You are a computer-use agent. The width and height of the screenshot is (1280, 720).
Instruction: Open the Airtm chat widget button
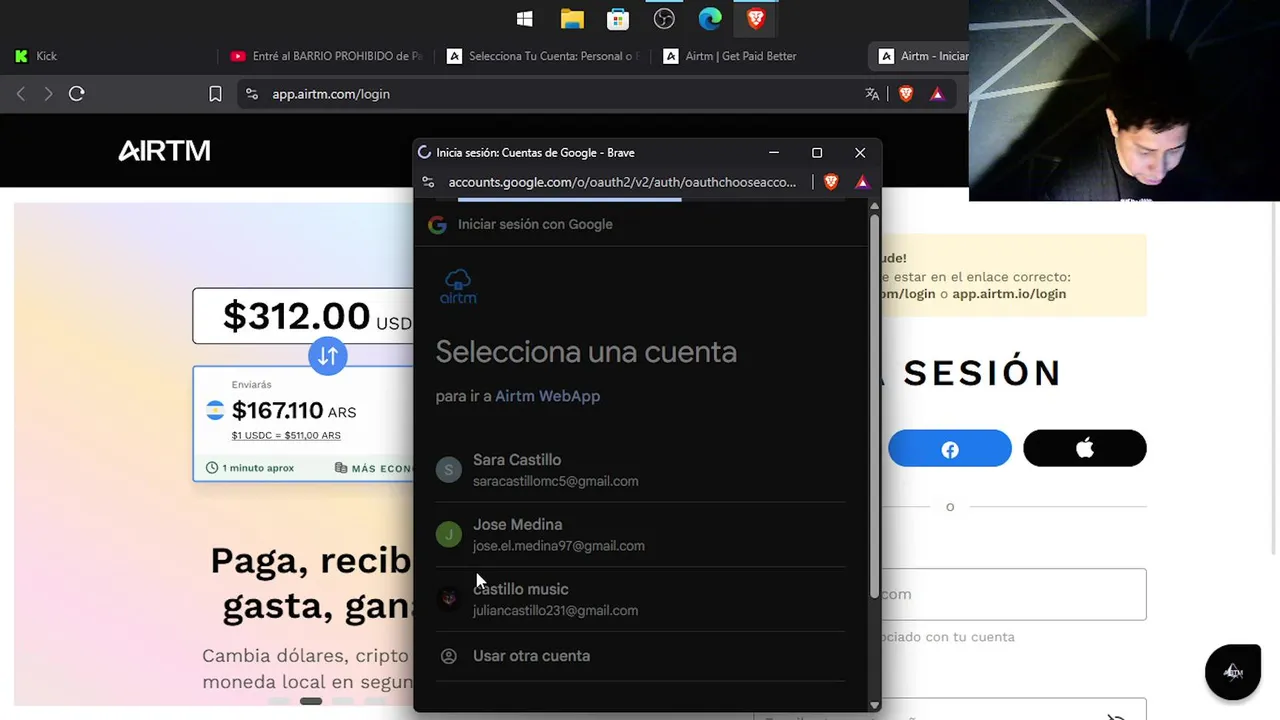point(1233,672)
